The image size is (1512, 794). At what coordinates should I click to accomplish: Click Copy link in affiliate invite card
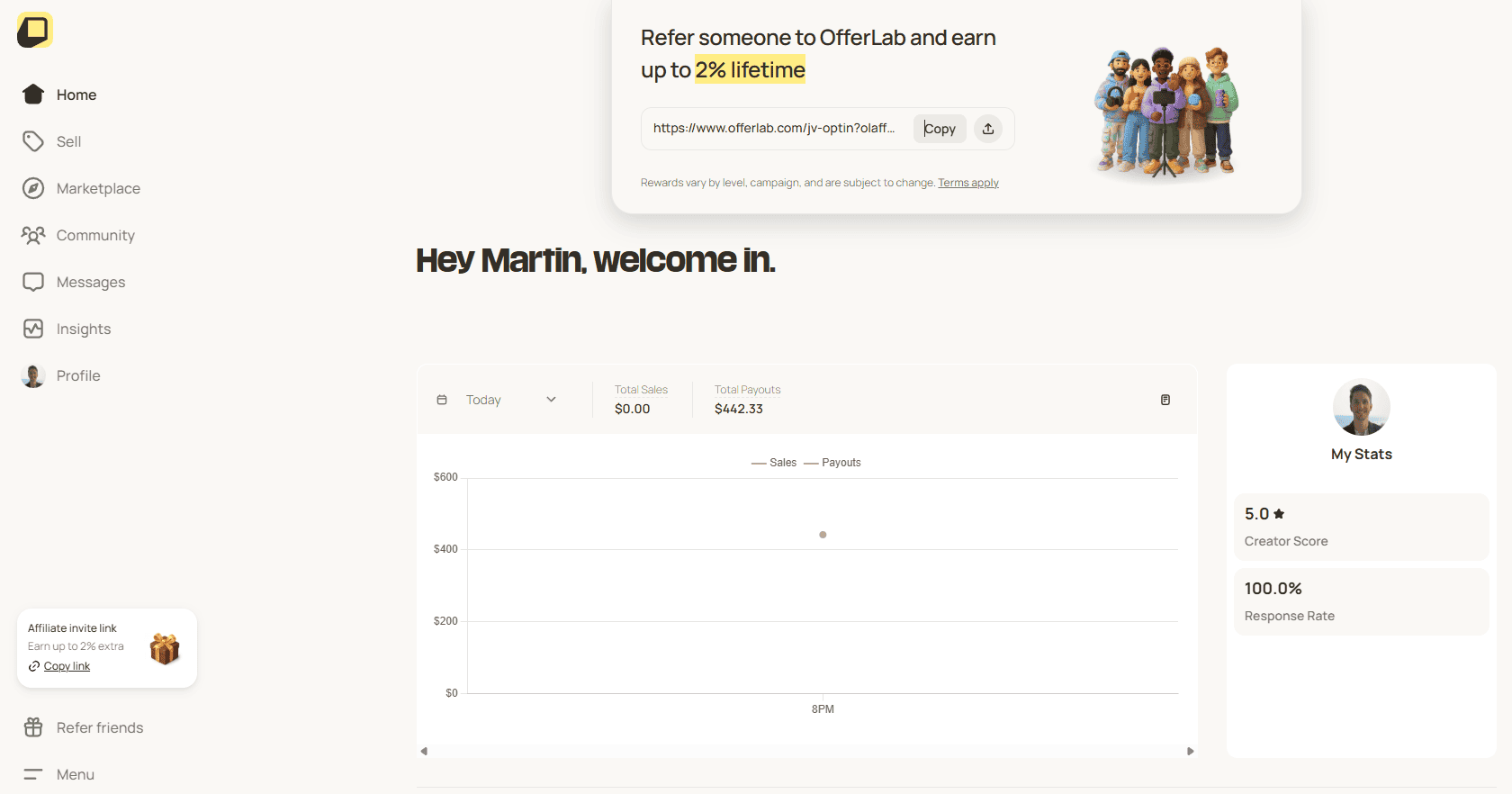pyautogui.click(x=67, y=666)
